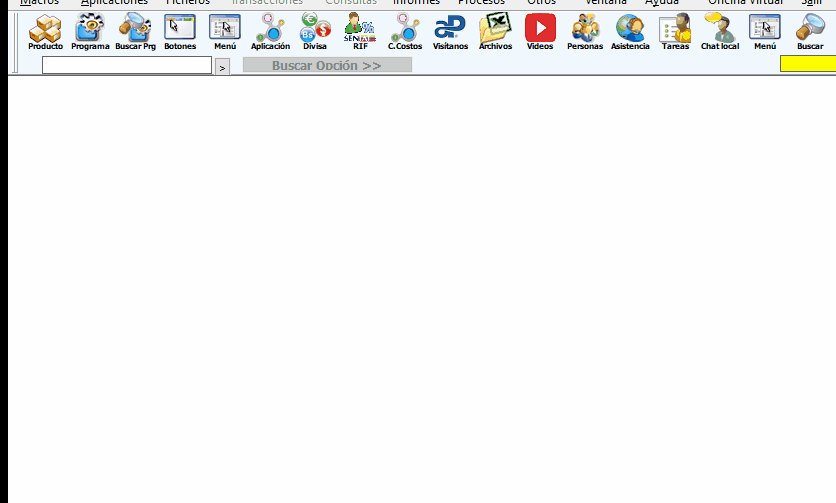Open the C.Costos cost centers icon
The width and height of the screenshot is (836, 503).
(405, 31)
